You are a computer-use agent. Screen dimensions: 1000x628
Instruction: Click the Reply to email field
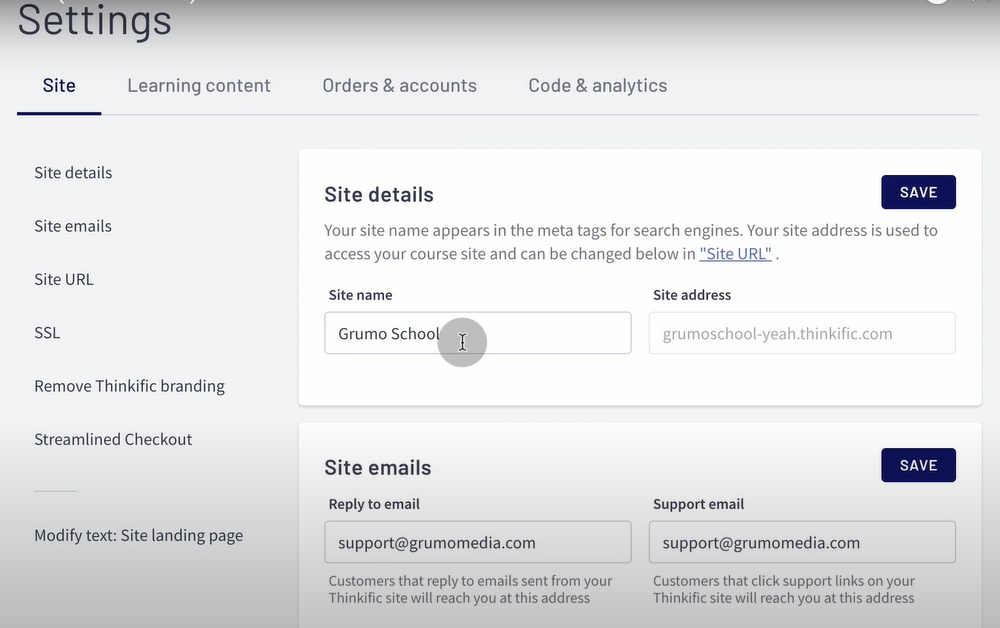coord(477,542)
